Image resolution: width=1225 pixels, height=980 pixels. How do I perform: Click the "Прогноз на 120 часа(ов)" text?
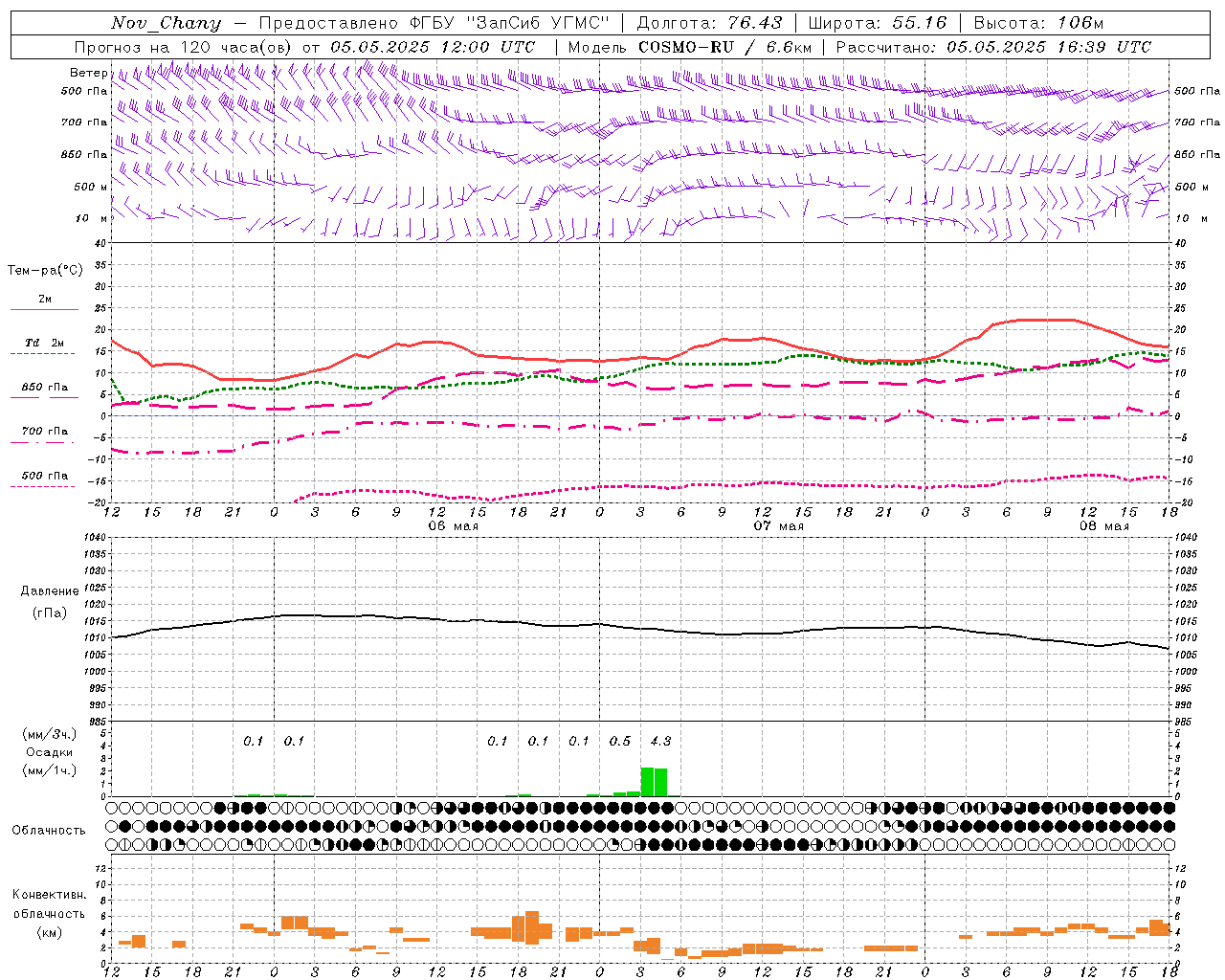[184, 47]
